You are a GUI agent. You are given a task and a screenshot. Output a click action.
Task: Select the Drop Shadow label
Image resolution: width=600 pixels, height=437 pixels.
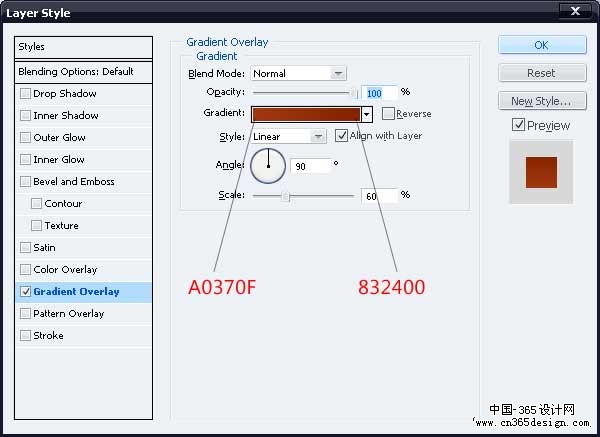(65, 94)
